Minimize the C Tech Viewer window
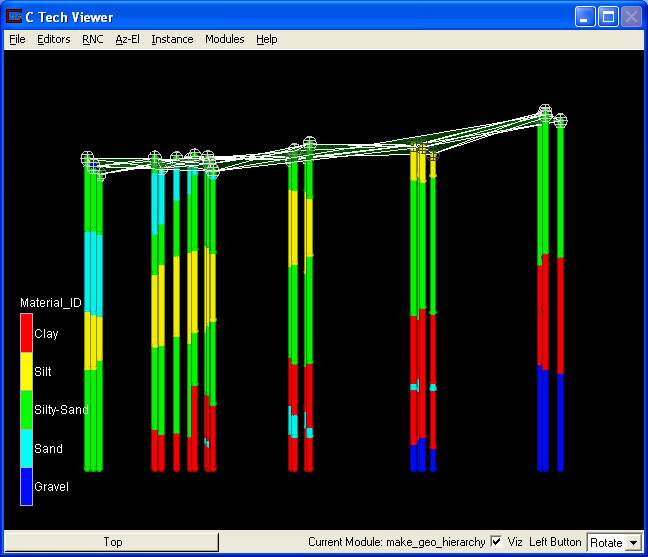 pyautogui.click(x=584, y=17)
